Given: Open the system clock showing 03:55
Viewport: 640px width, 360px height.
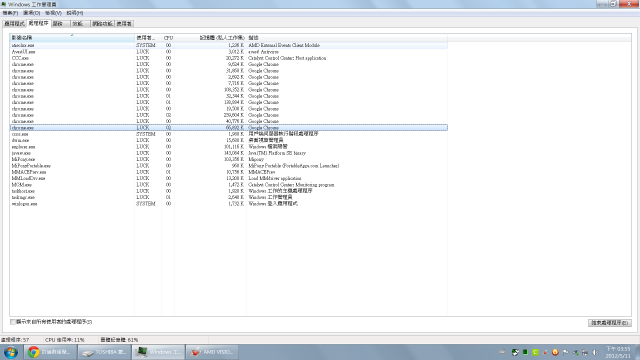Looking at the screenshot, I should coord(618,352).
